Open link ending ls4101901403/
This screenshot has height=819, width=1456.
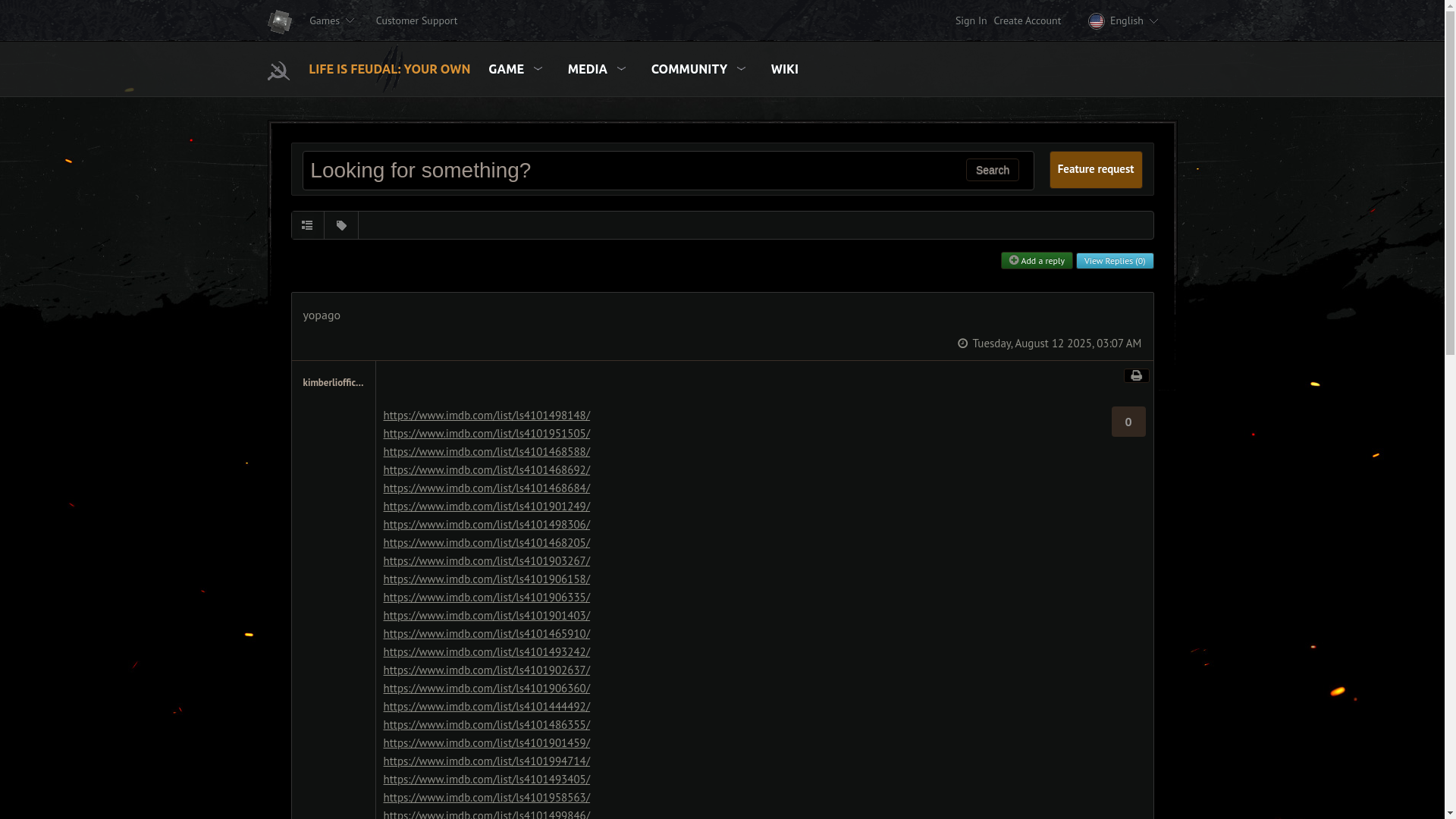coord(486,616)
